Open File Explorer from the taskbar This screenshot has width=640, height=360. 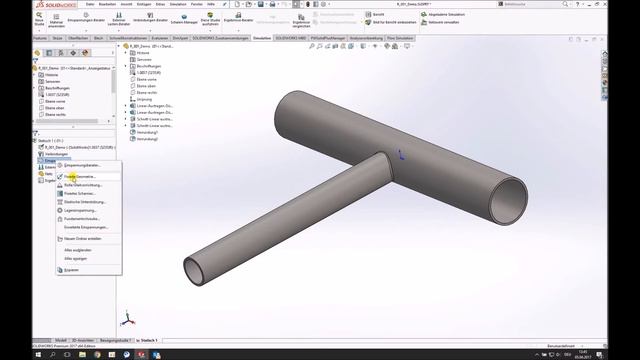[x=82, y=355]
